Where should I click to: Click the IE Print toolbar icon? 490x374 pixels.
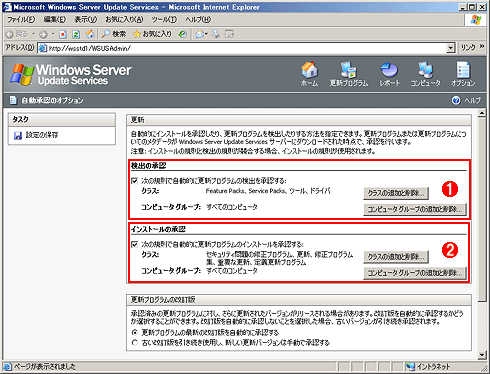pyautogui.click(x=216, y=34)
